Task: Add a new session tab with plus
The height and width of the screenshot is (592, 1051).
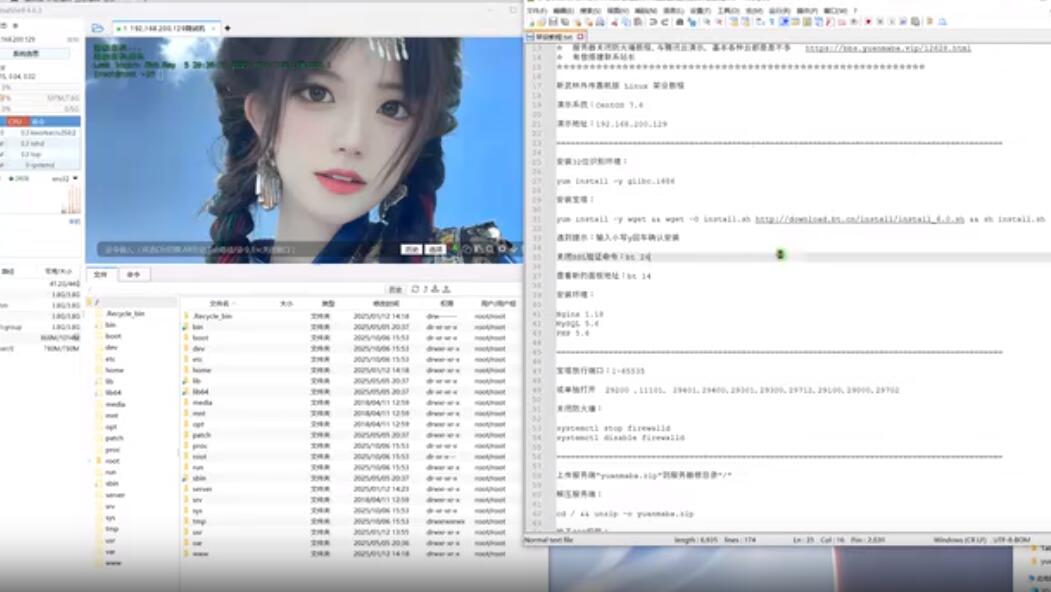Action: click(x=227, y=28)
